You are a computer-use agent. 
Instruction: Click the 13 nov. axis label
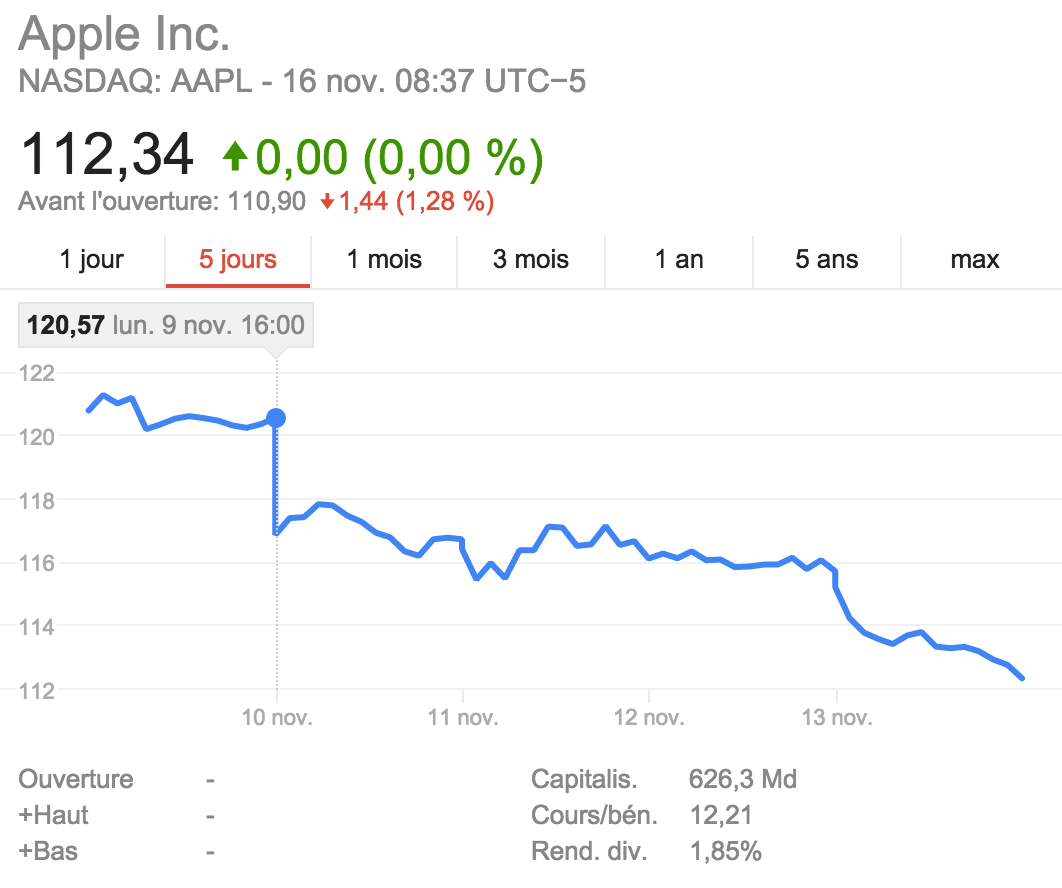[836, 718]
